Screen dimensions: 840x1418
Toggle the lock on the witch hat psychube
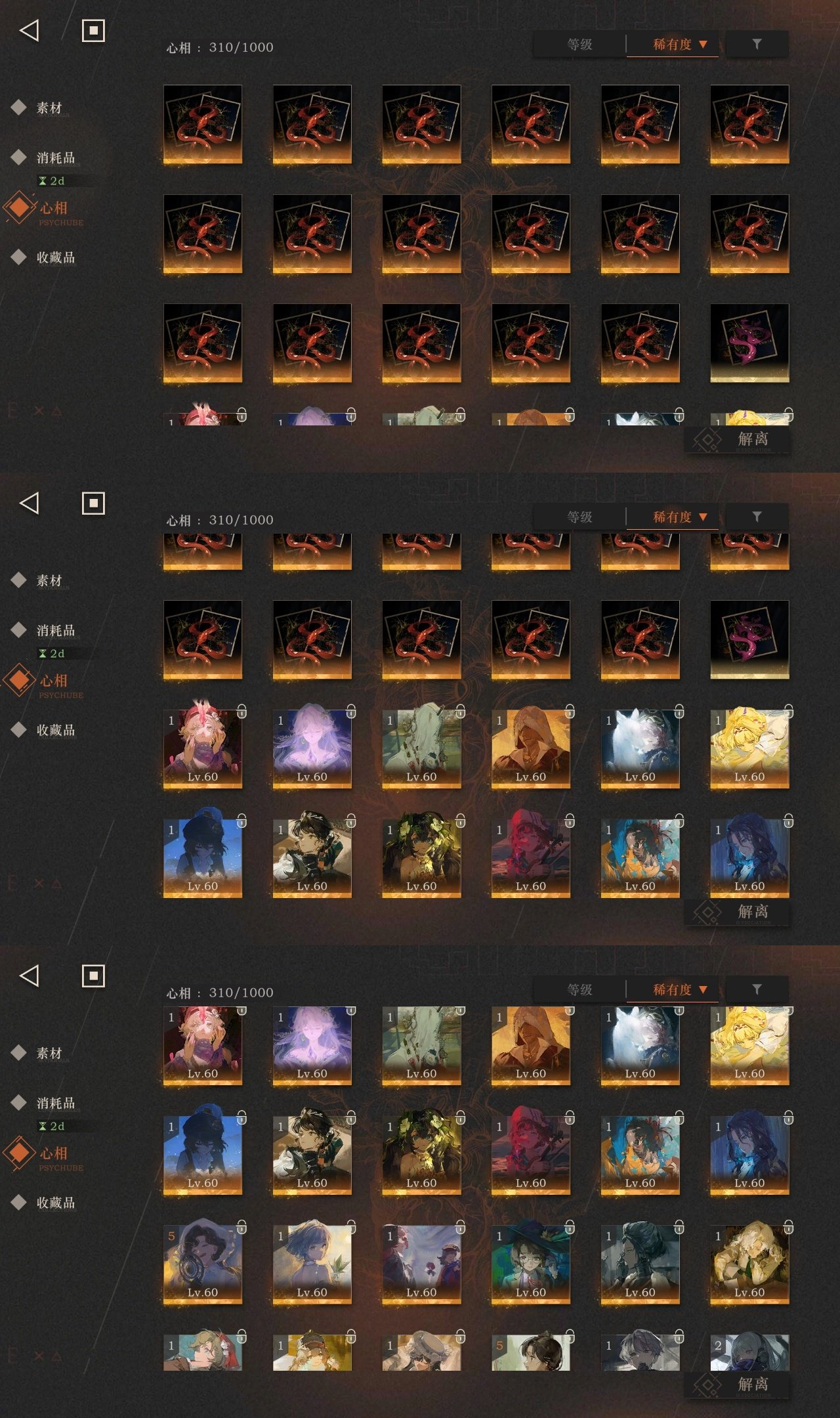coord(570,1226)
